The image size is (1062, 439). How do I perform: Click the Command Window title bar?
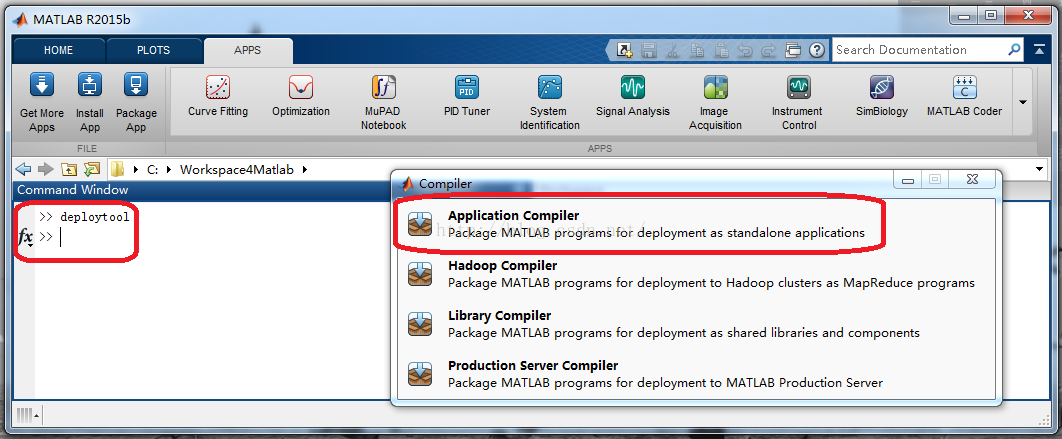pyautogui.click(x=202, y=190)
